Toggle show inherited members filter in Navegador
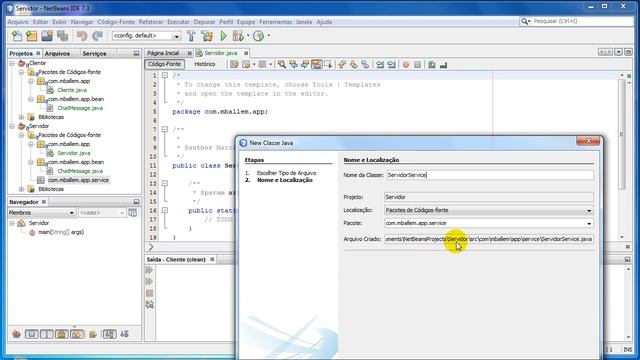640x360 pixels. click(x=16, y=334)
